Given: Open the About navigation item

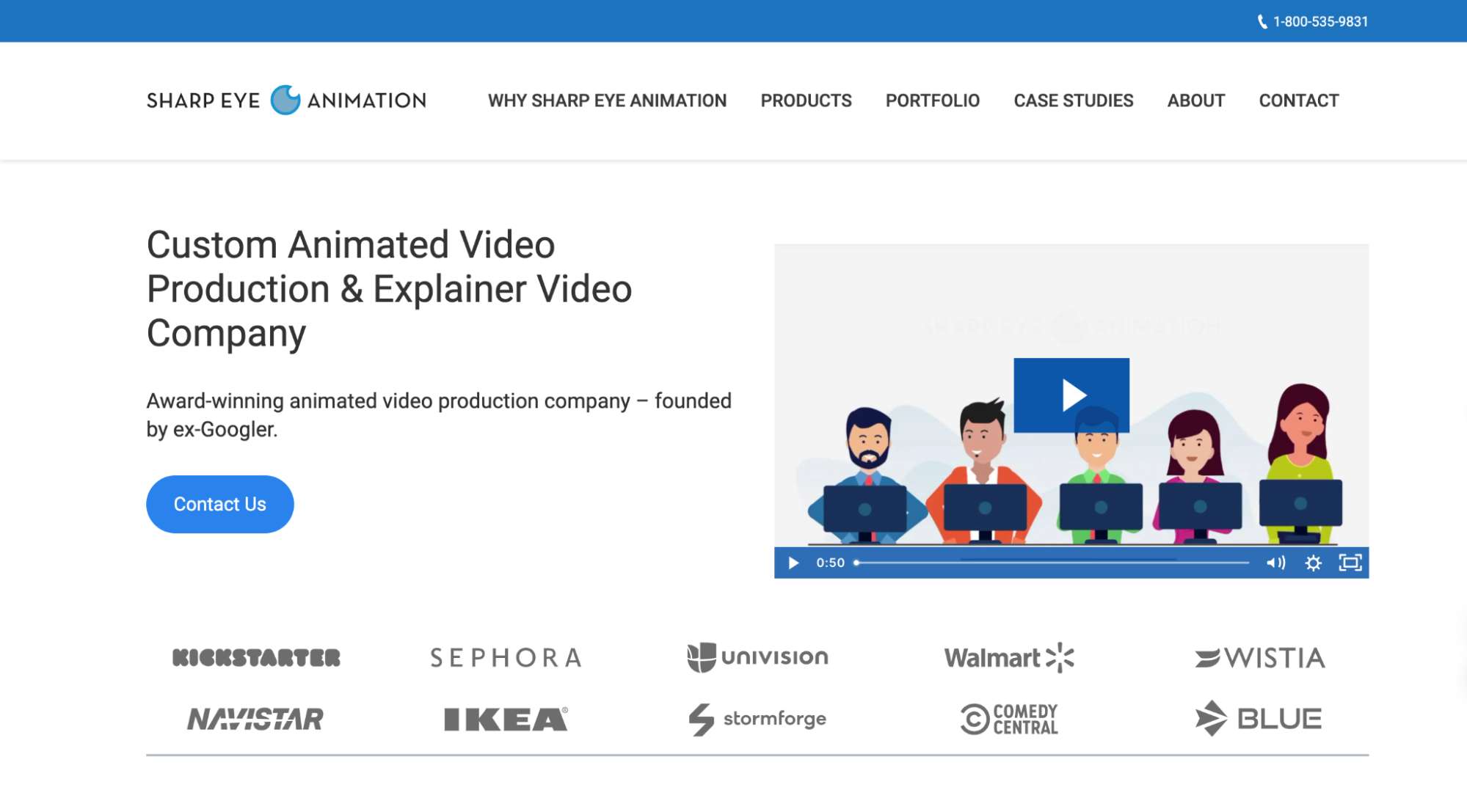Looking at the screenshot, I should point(1195,100).
